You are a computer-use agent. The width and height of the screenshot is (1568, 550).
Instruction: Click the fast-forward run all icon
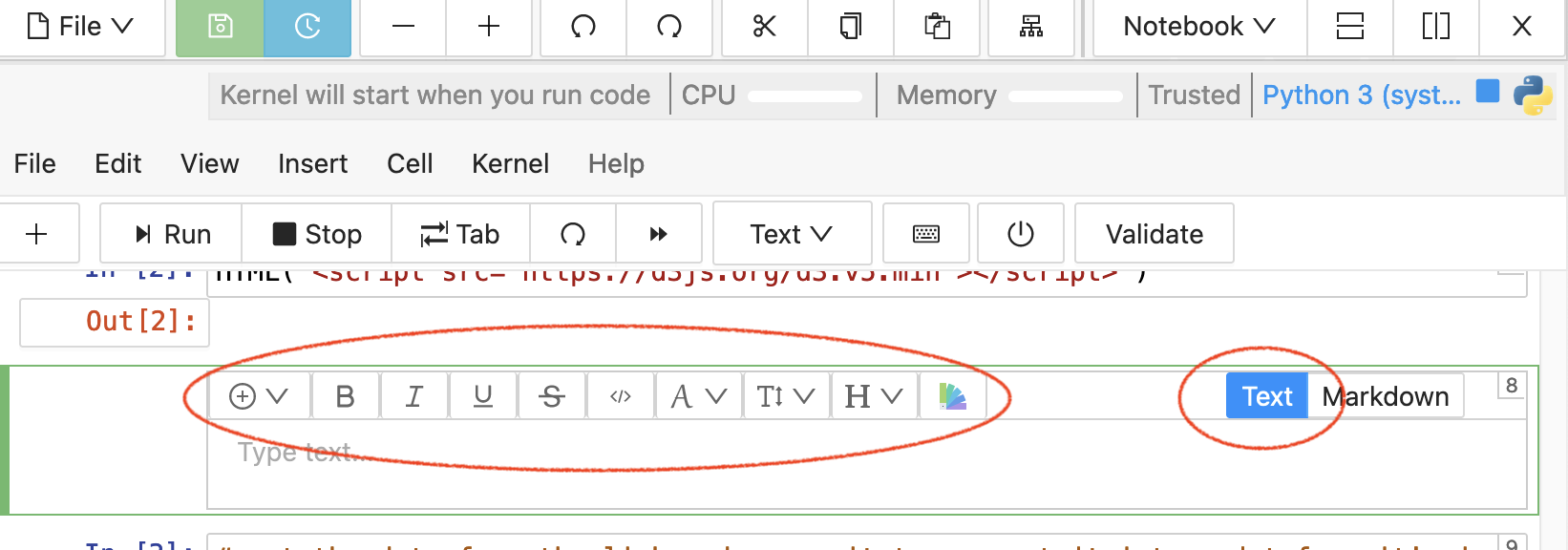[658, 234]
